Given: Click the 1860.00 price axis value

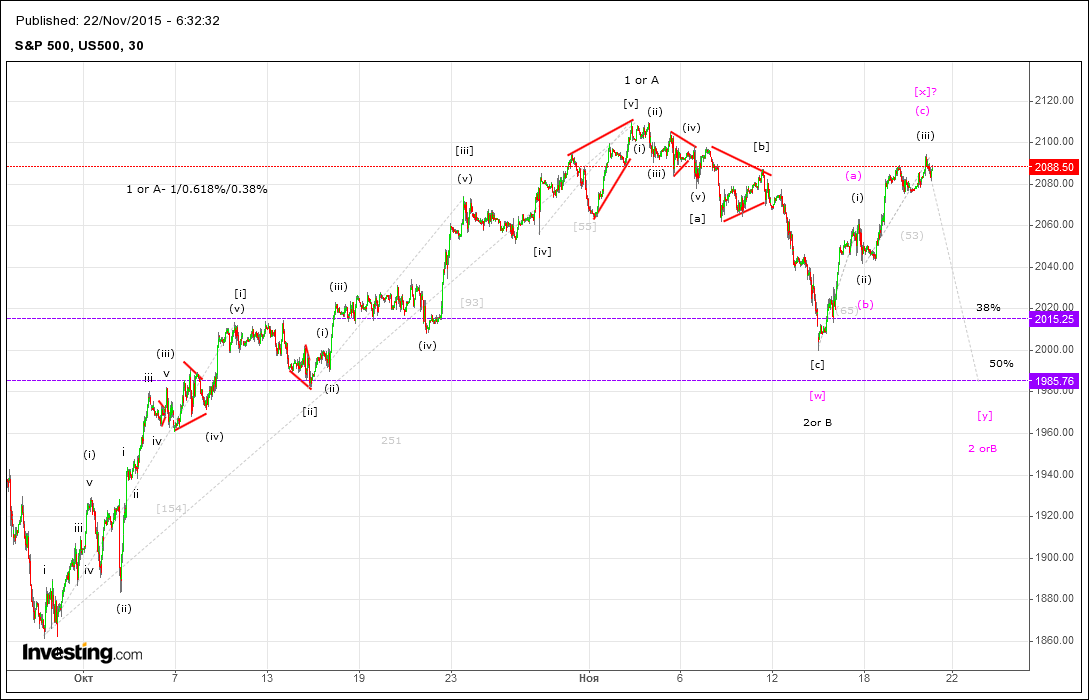Looking at the screenshot, I should click(1055, 640).
